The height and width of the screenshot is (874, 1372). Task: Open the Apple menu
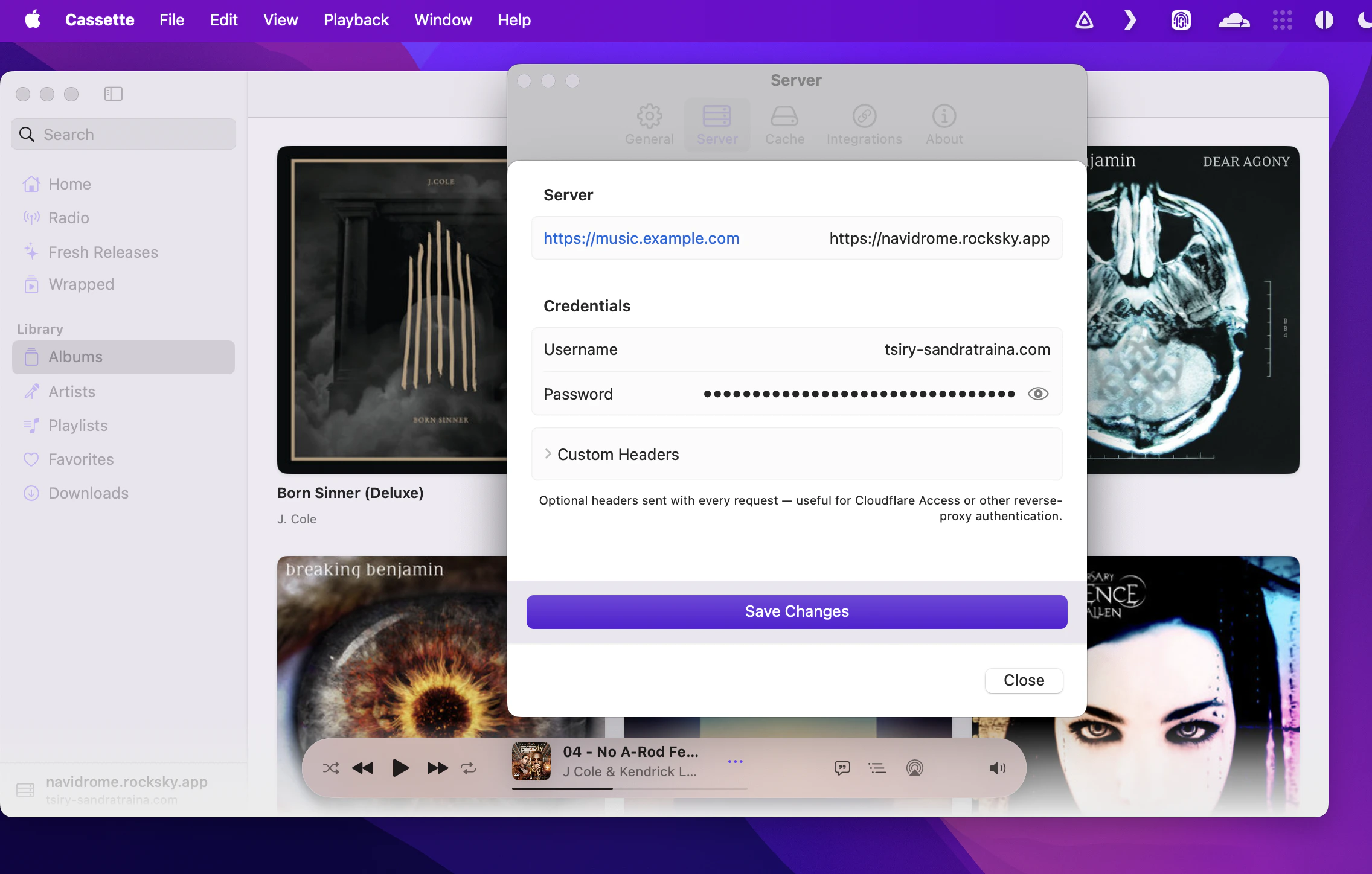tap(33, 20)
